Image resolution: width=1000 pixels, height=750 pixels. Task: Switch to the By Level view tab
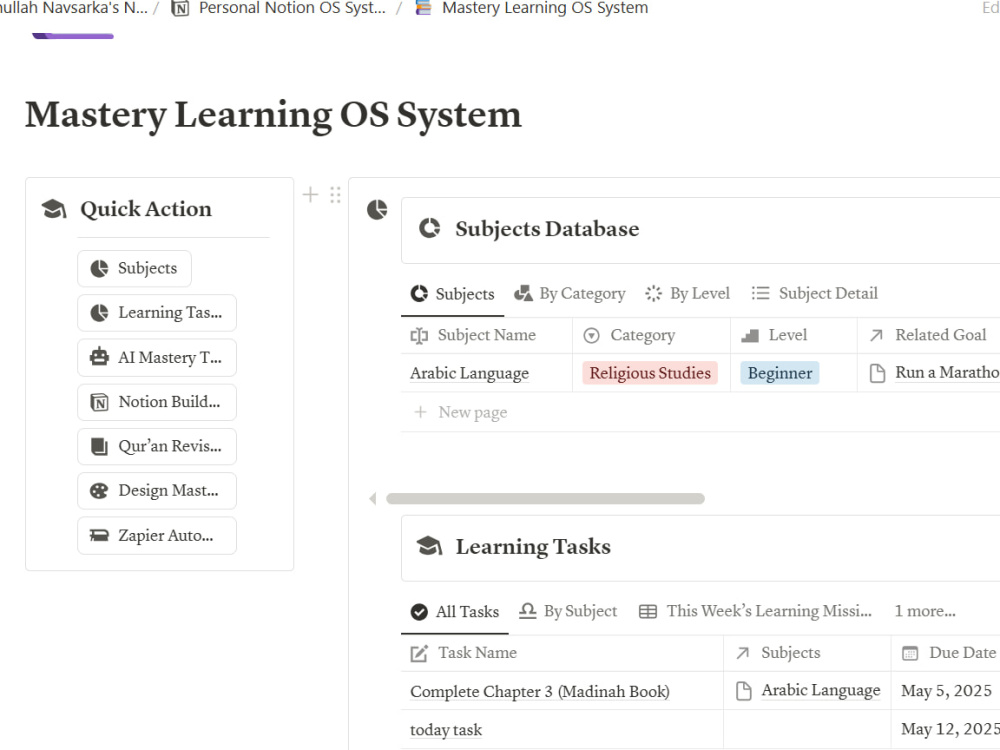(x=687, y=293)
